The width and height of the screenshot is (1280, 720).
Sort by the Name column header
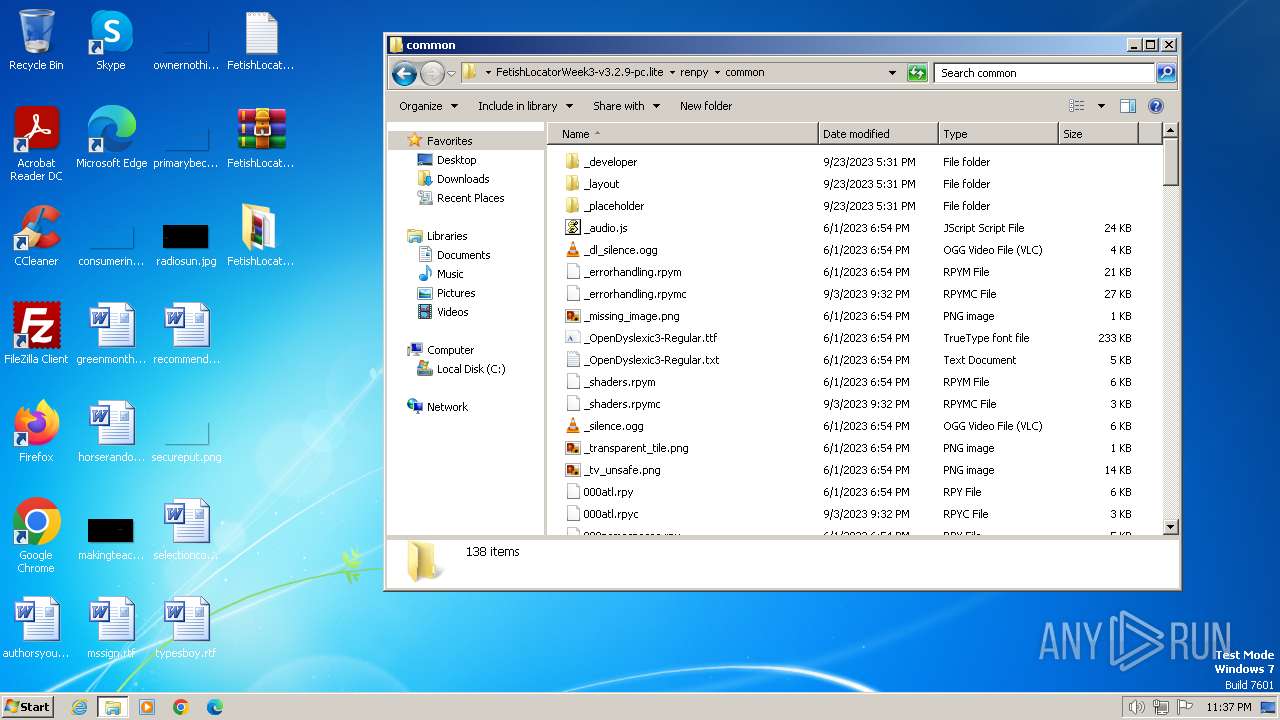pyautogui.click(x=683, y=134)
